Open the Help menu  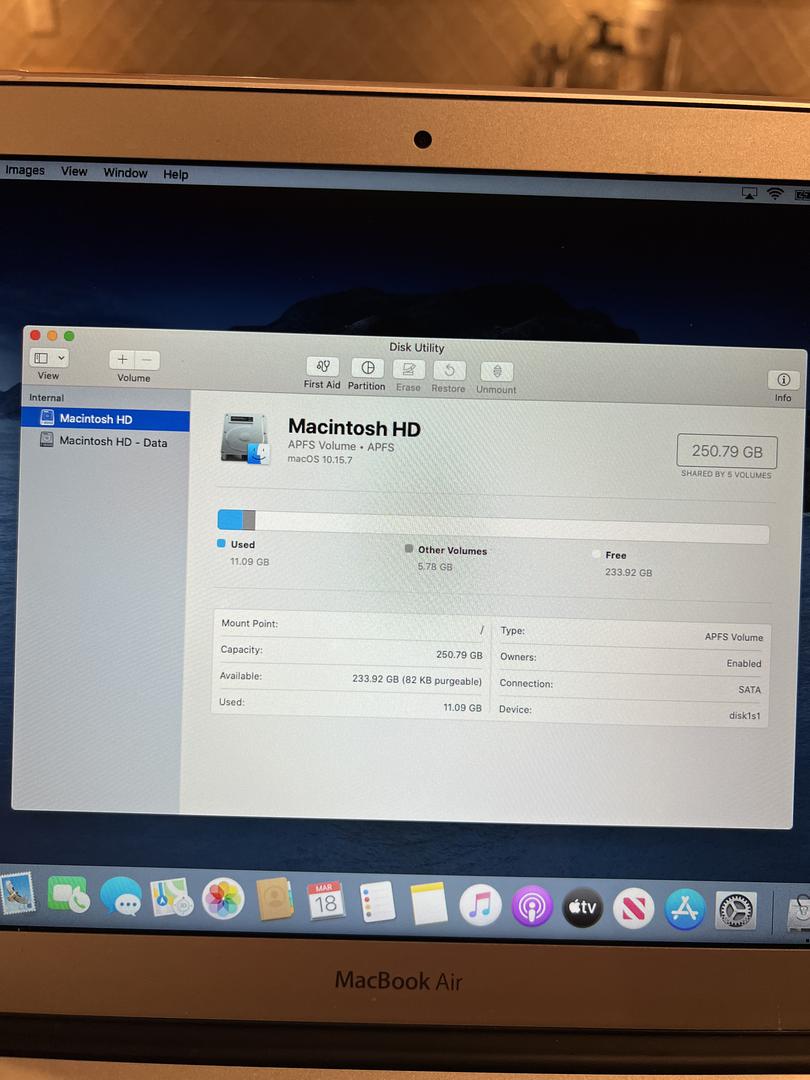tap(175, 172)
